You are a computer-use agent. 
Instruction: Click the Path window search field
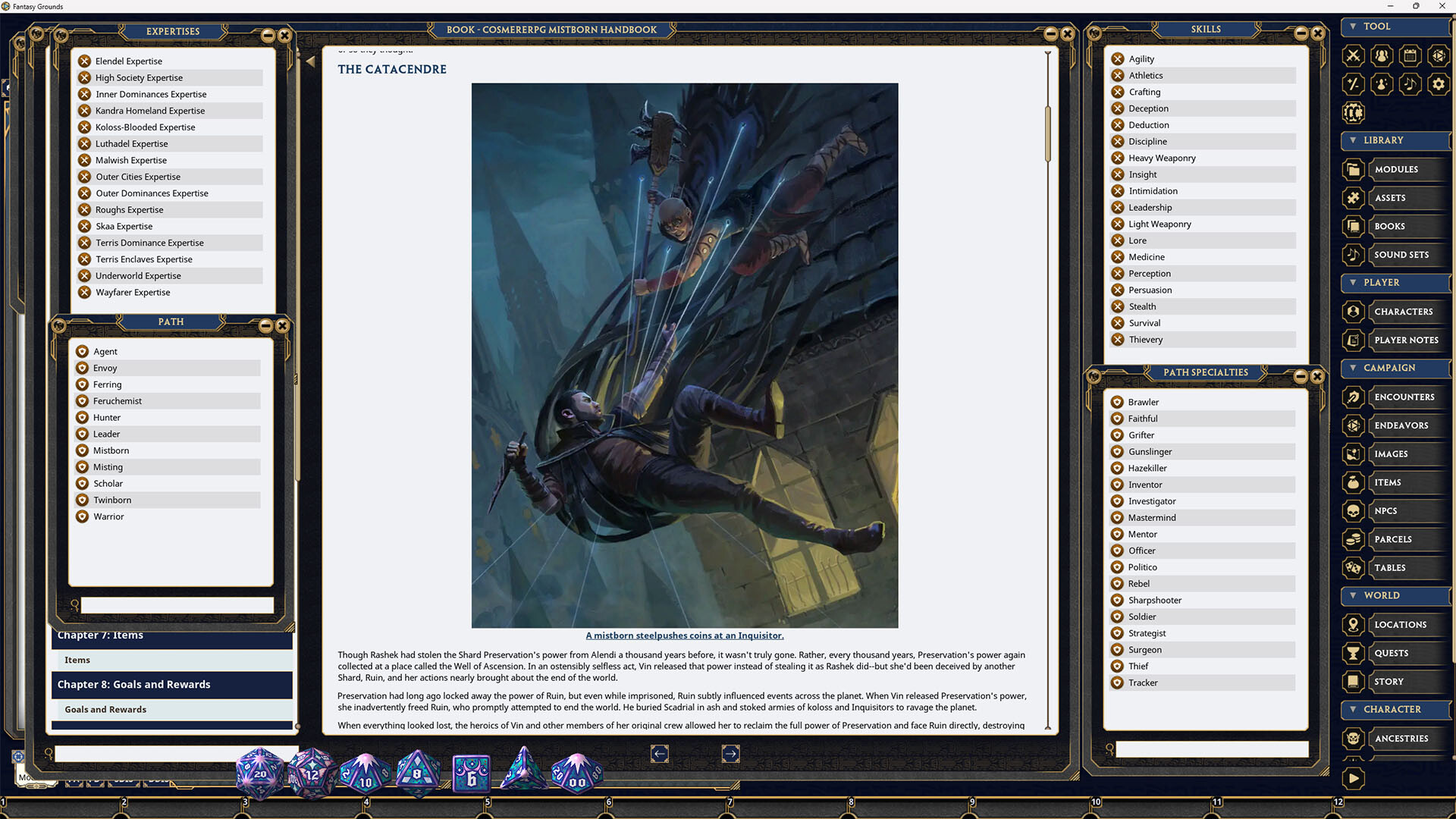click(x=177, y=605)
